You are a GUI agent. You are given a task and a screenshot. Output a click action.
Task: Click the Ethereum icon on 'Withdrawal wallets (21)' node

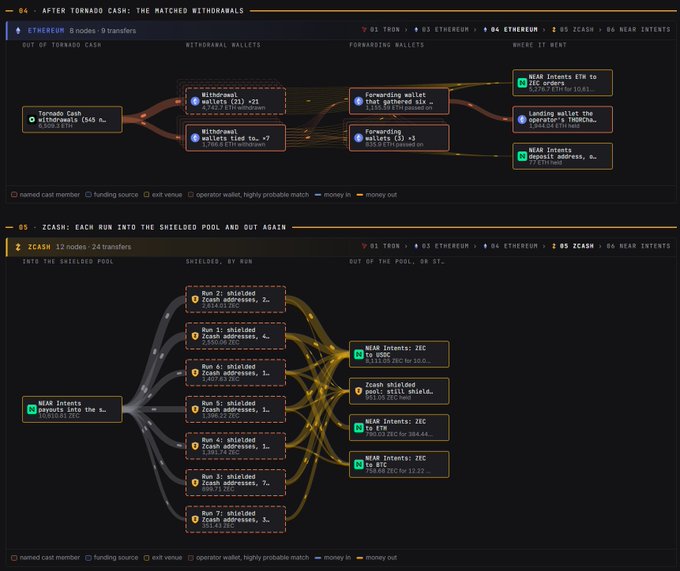(195, 101)
